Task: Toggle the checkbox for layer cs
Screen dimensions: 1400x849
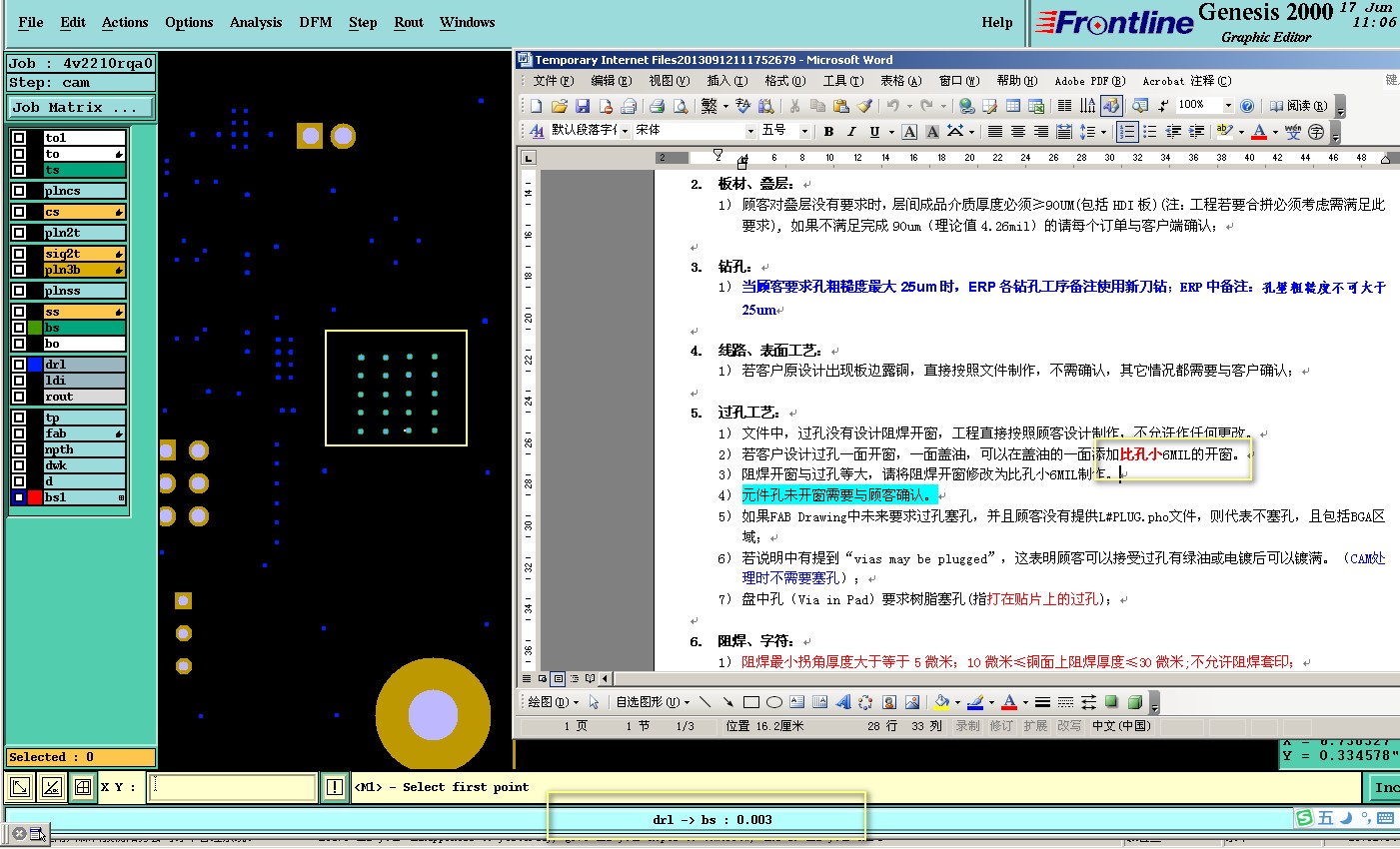Action: click(19, 212)
